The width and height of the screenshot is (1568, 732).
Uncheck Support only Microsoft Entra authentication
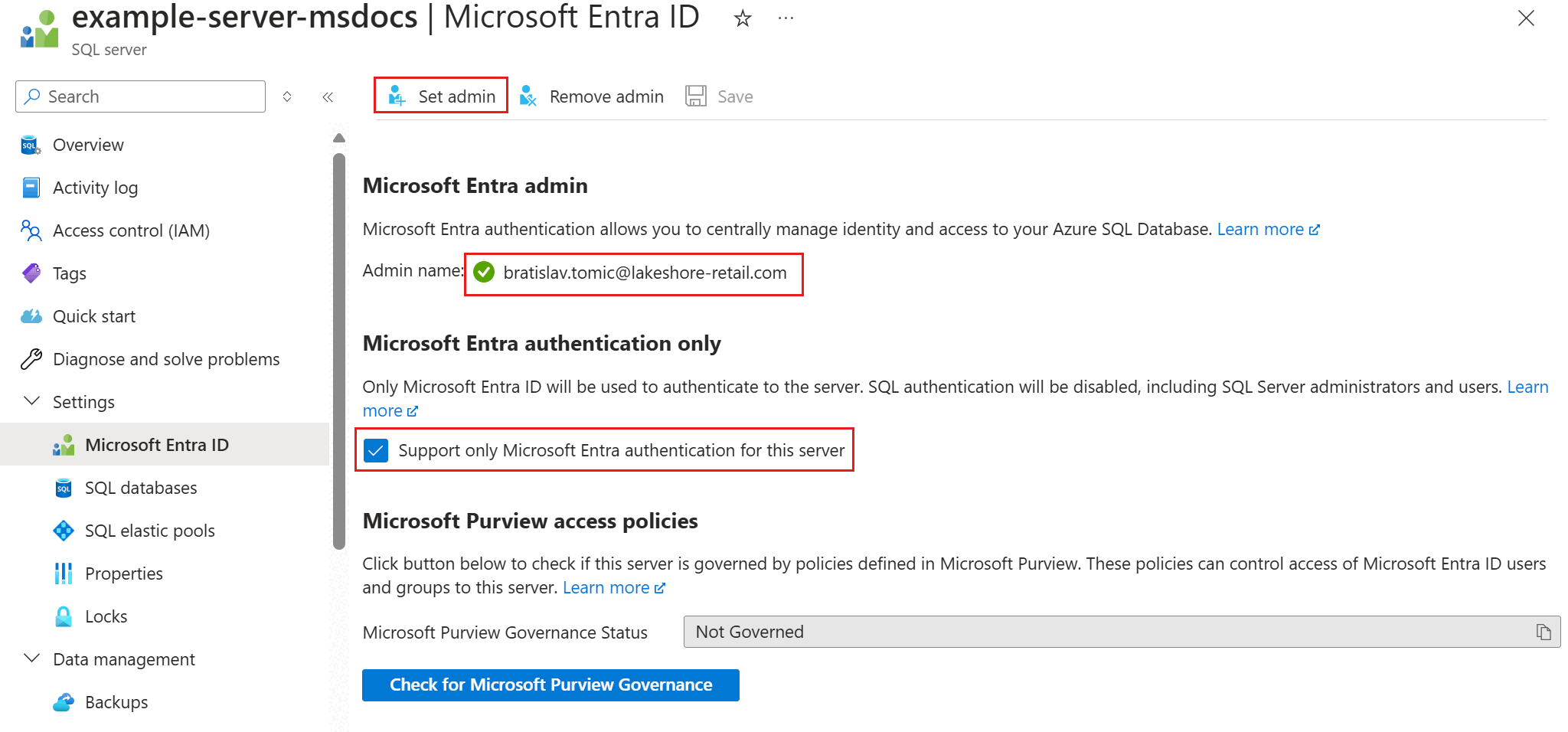point(376,450)
